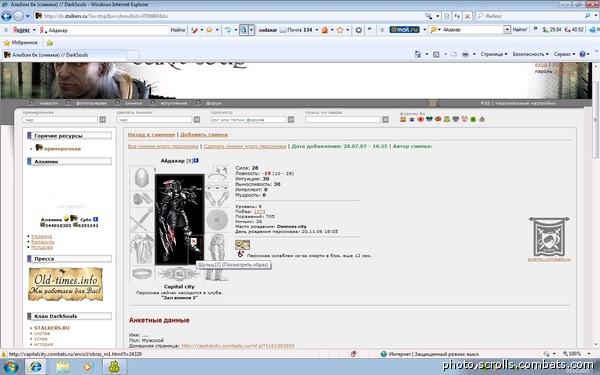Click the events.combats.ru banner emblem

pos(549,236)
